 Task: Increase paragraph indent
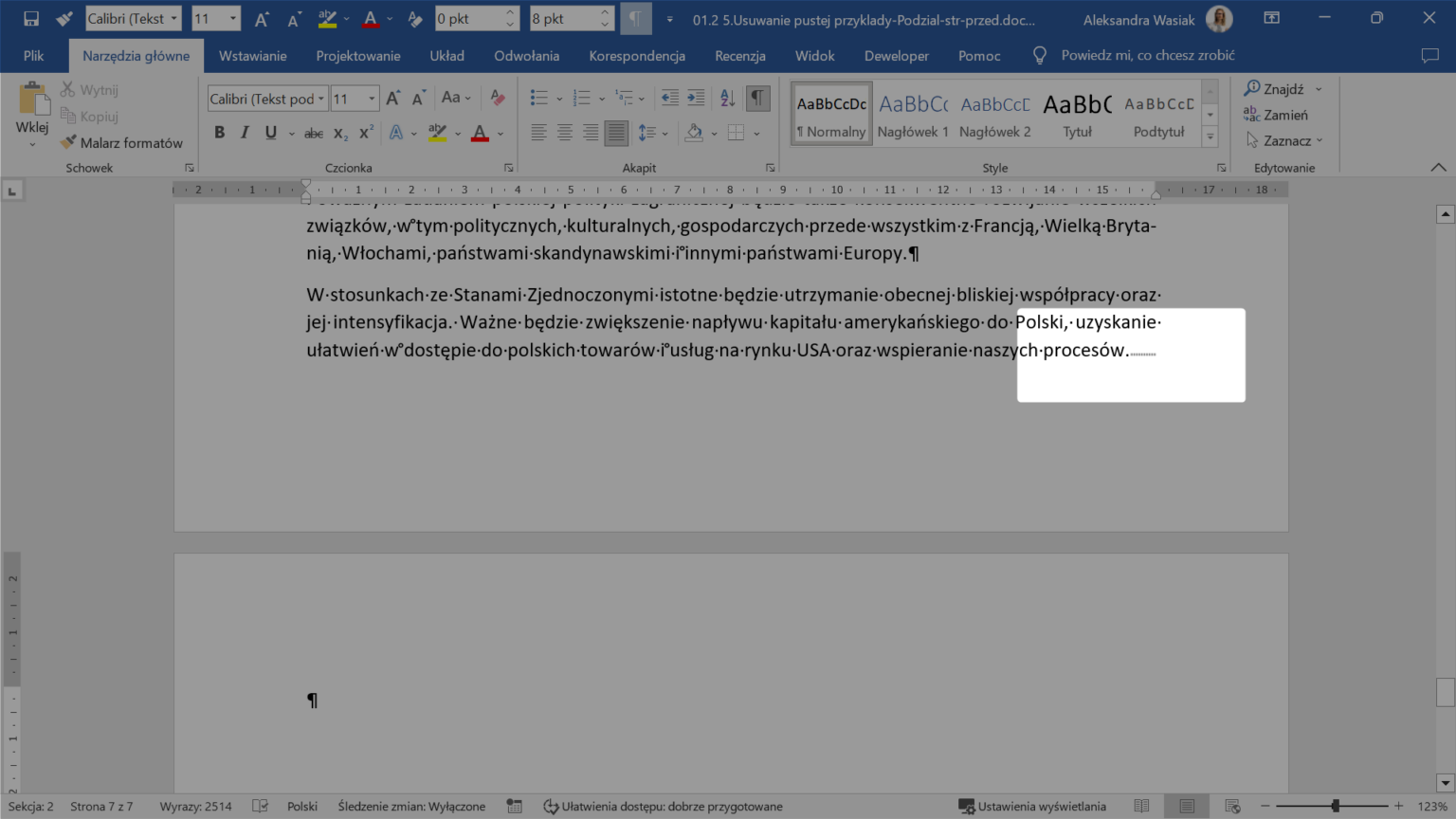click(696, 98)
